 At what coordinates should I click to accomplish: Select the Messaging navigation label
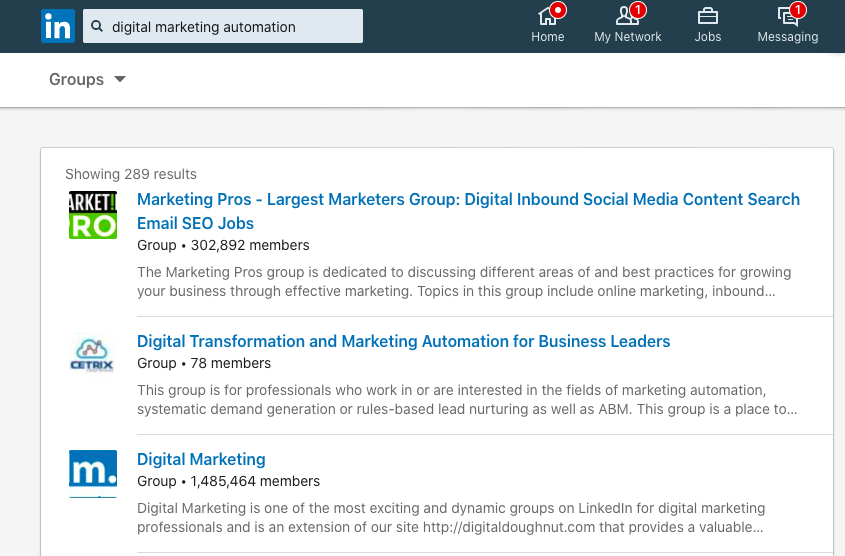pyautogui.click(x=787, y=37)
